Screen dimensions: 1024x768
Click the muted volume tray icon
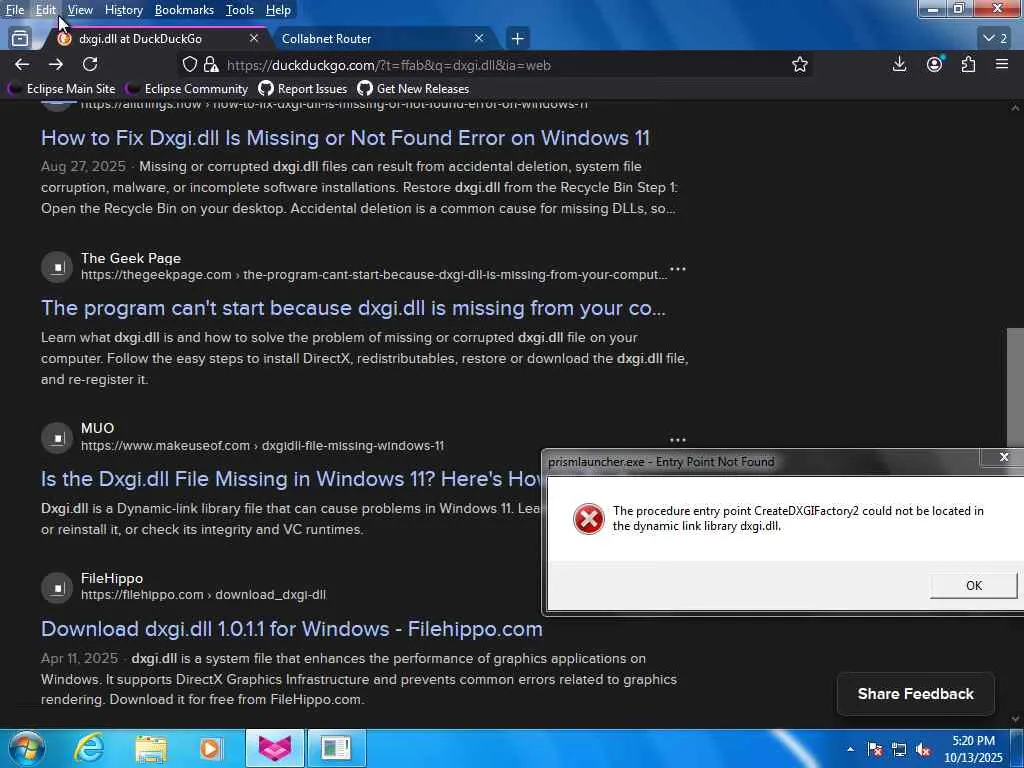[x=923, y=750]
